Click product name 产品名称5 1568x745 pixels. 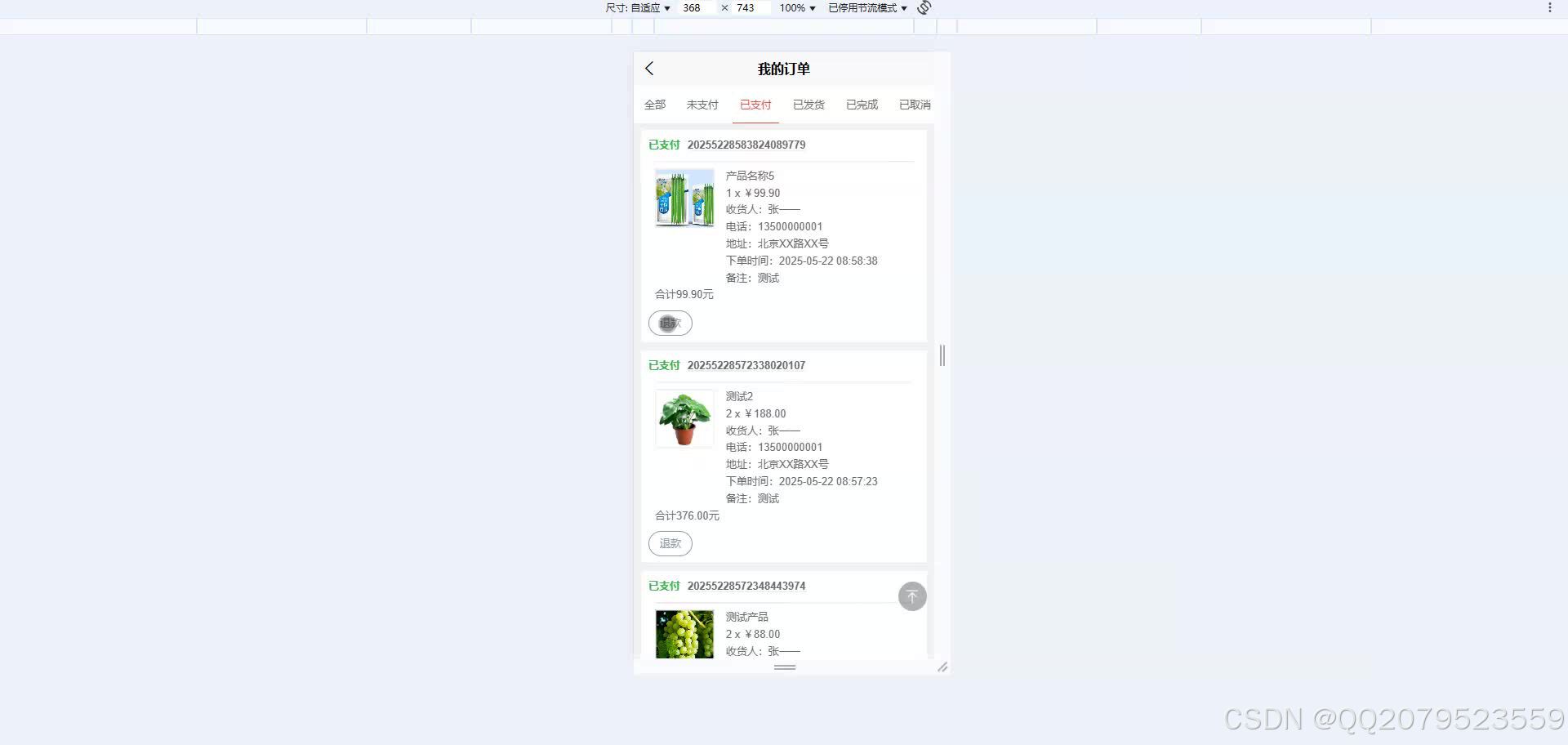click(x=750, y=176)
